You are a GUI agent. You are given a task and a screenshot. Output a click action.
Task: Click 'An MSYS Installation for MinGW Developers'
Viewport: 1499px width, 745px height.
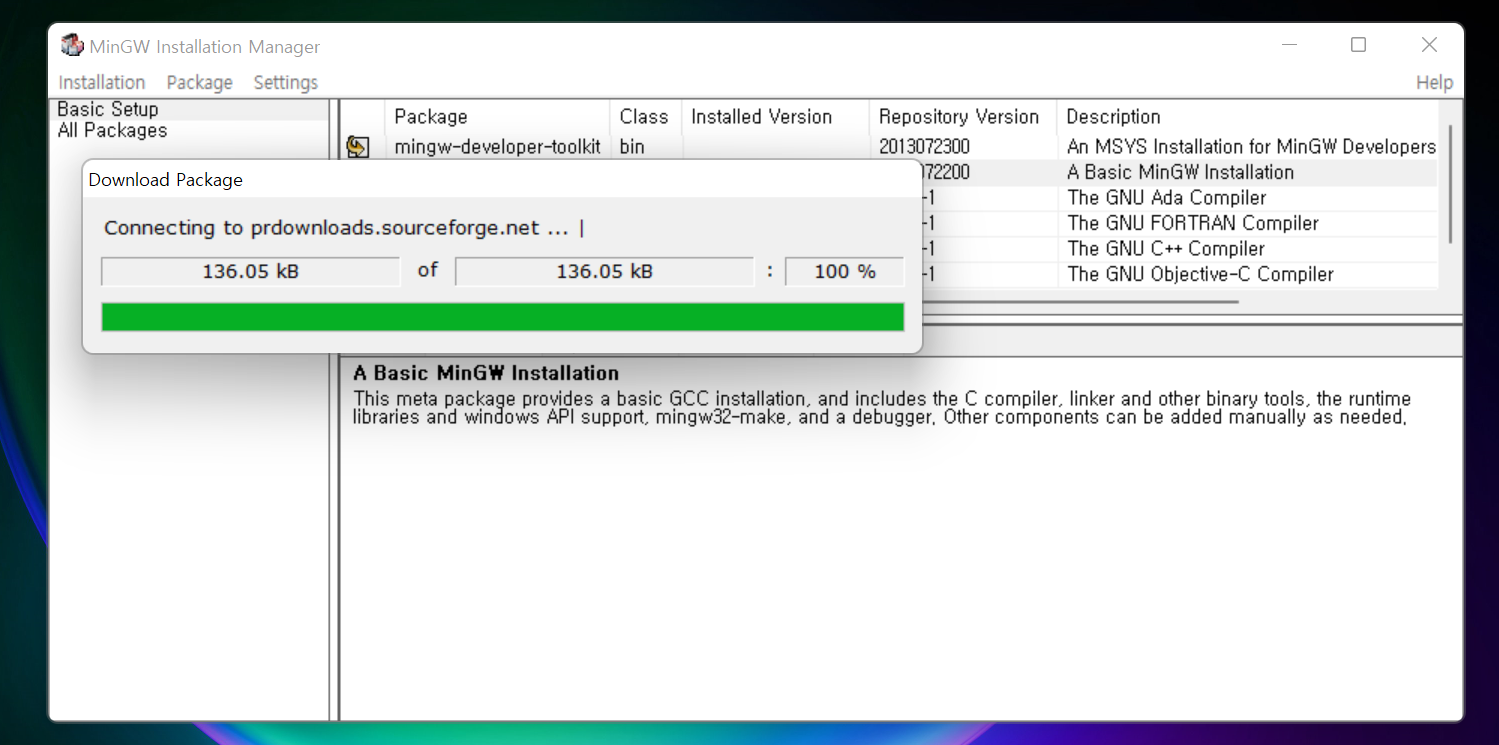click(1251, 147)
